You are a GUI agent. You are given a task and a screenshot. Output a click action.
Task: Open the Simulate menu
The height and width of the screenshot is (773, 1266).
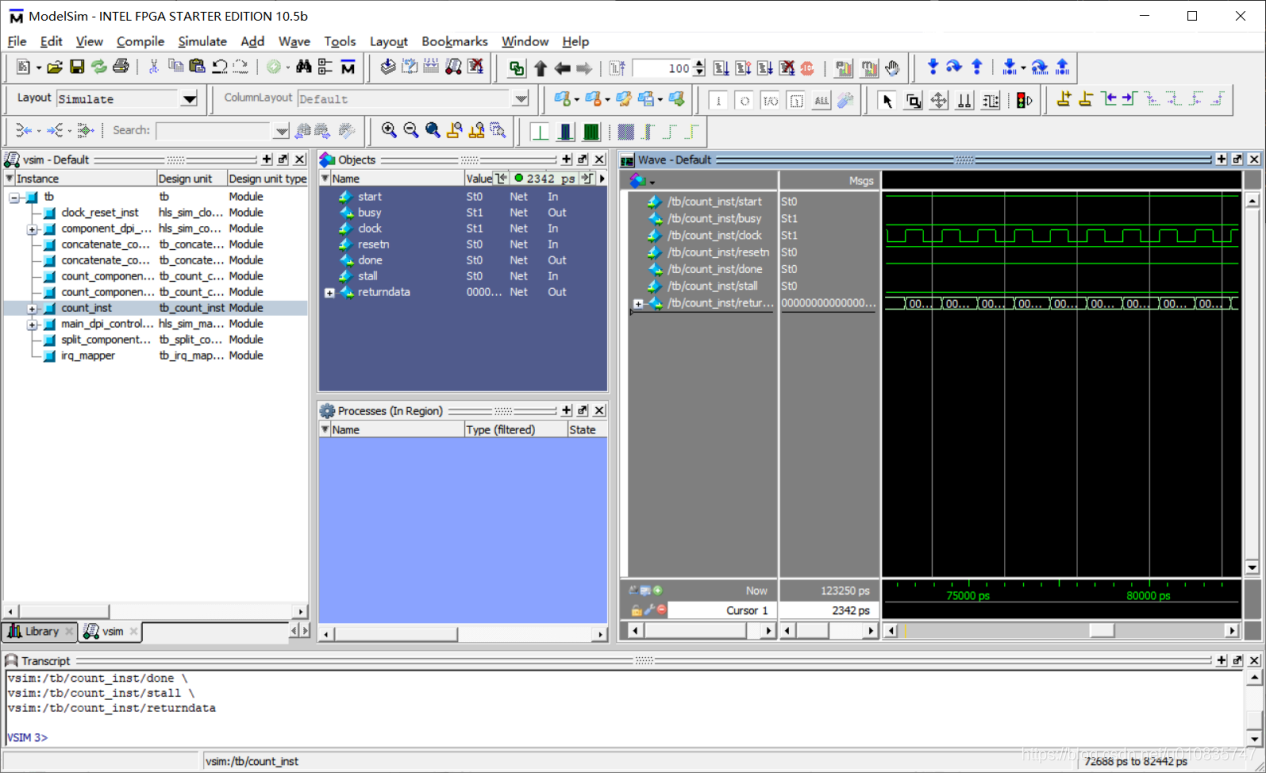tap(202, 41)
